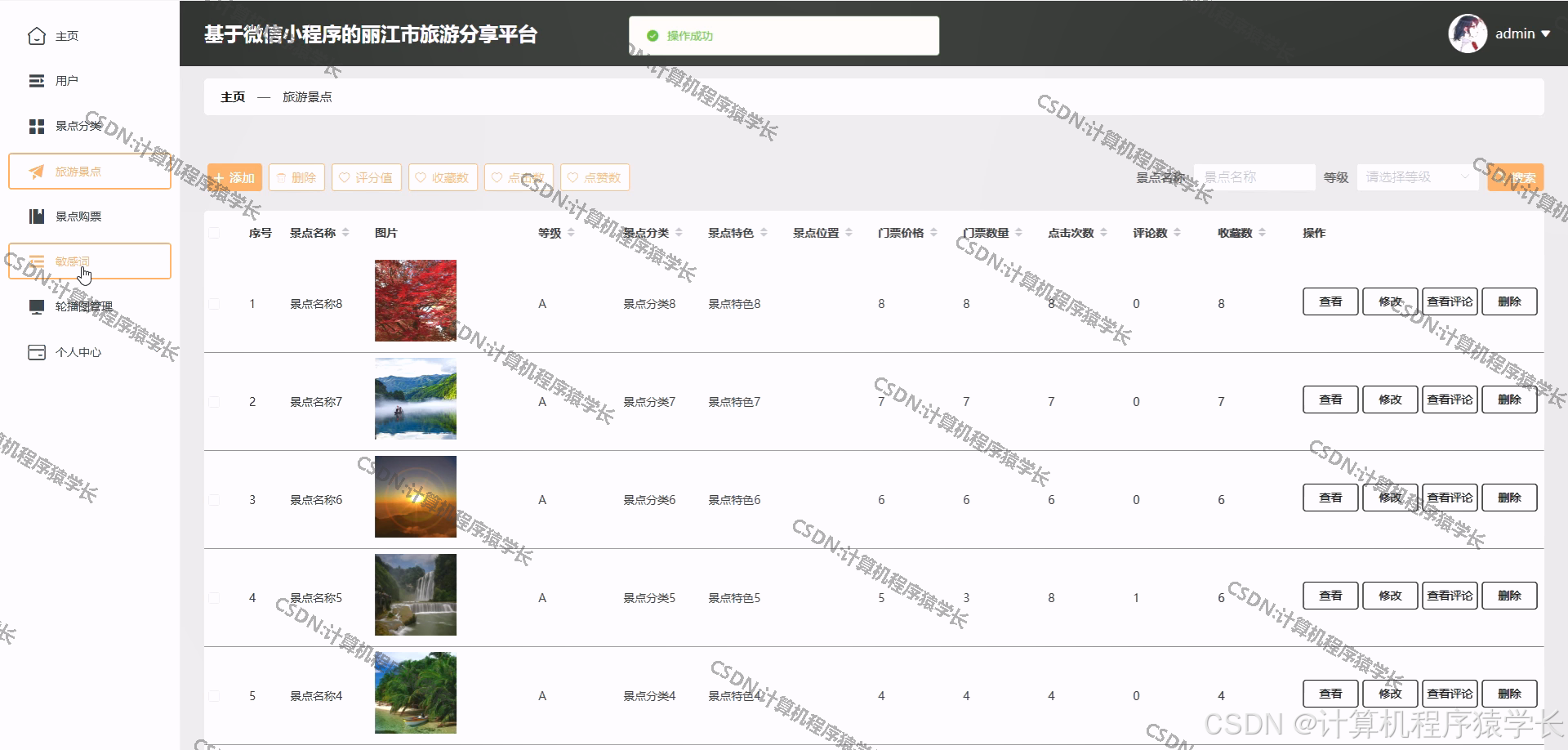Click 修改 for row 景点名称8
1568x750 pixels.
[x=1390, y=301]
